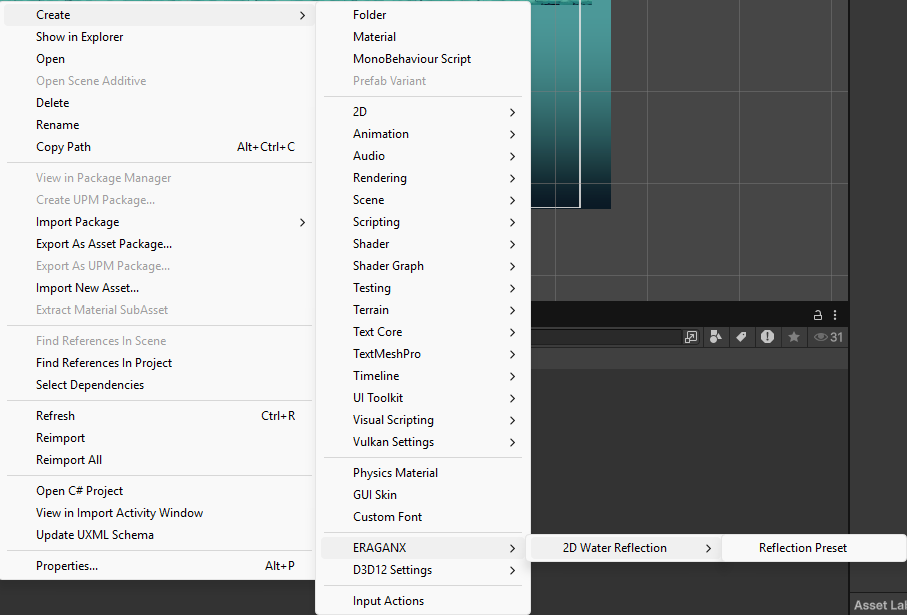Expand the Text Core submenu
This screenshot has height=615, width=907.
tap(423, 332)
